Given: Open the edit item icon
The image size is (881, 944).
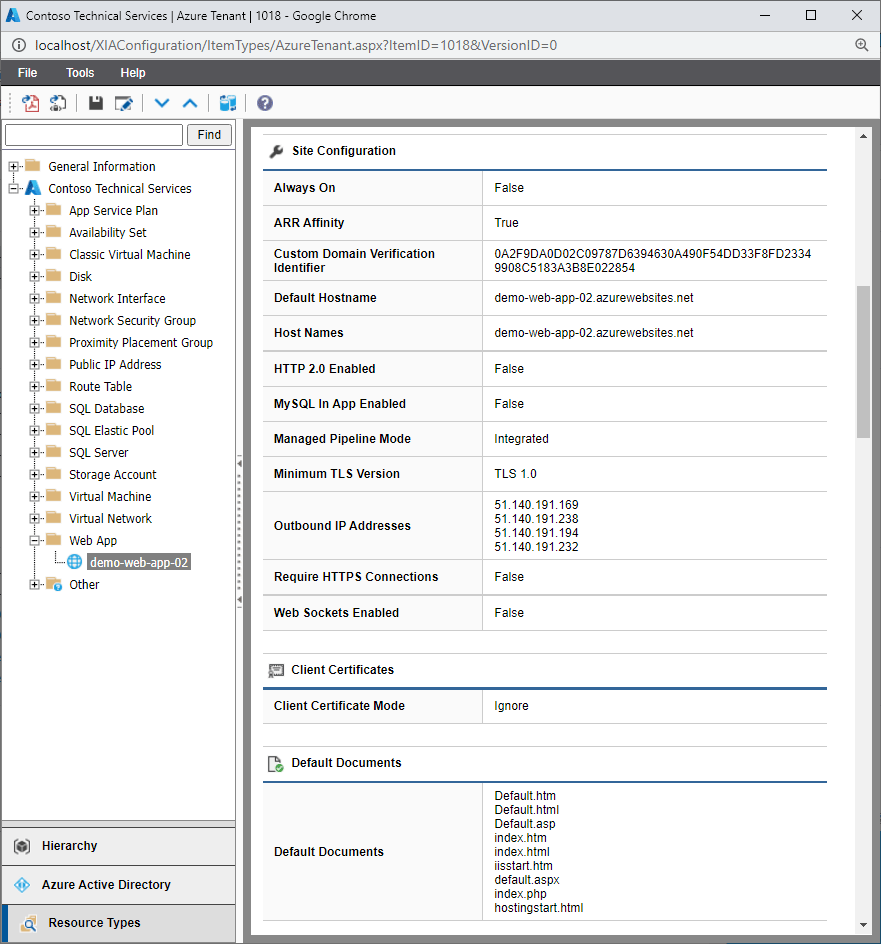Looking at the screenshot, I should (123, 103).
